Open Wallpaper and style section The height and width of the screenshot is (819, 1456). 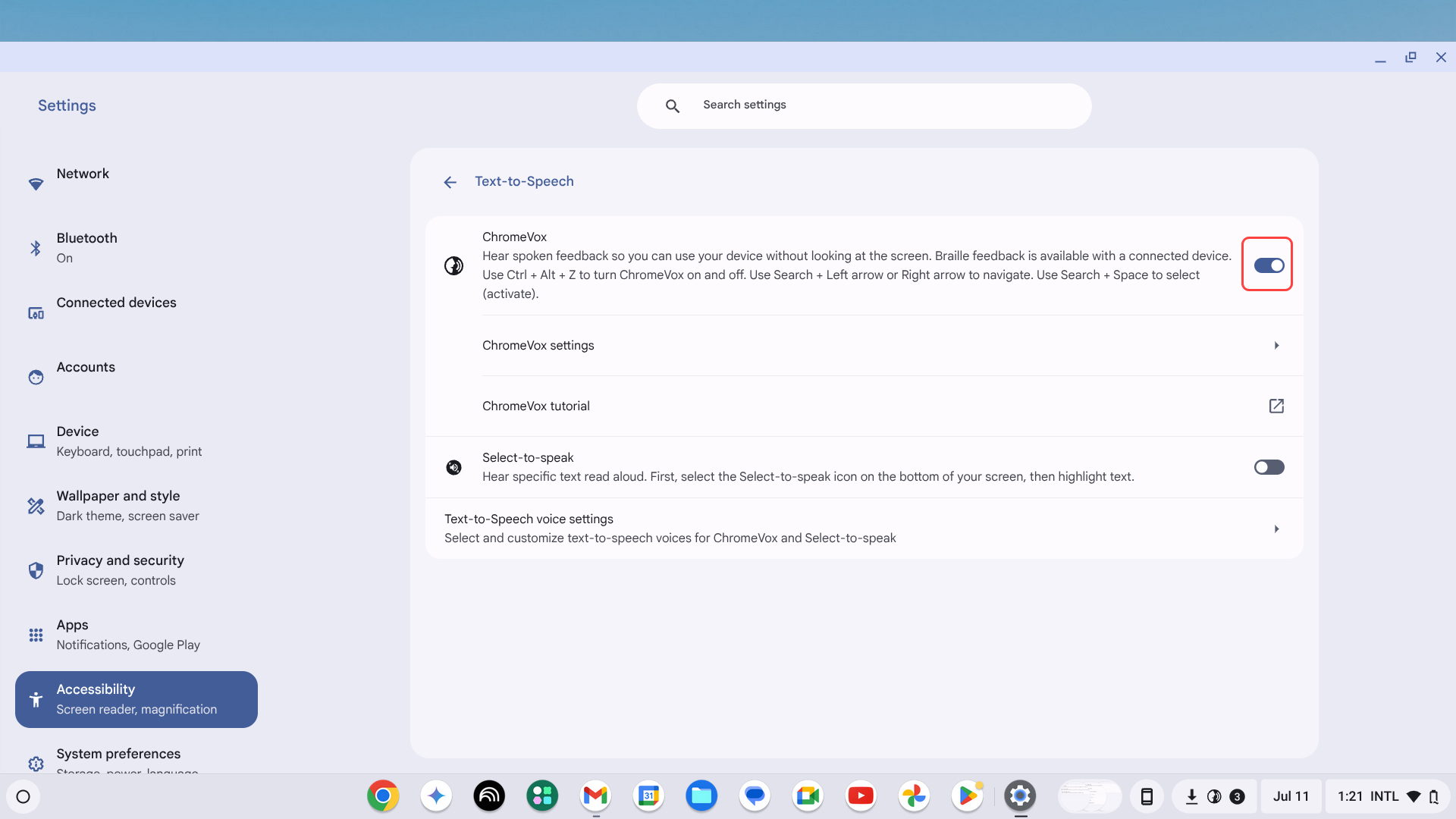136,506
